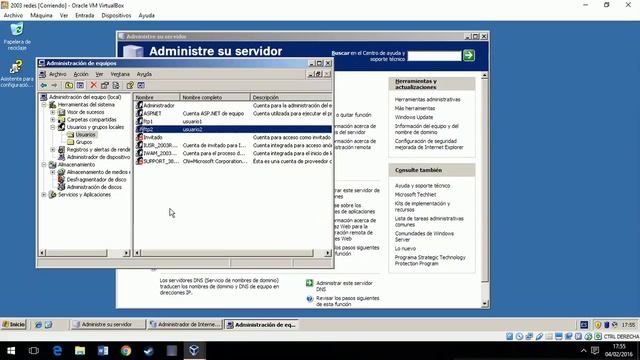Open the Acción menu
640x360 pixels.
(81, 74)
